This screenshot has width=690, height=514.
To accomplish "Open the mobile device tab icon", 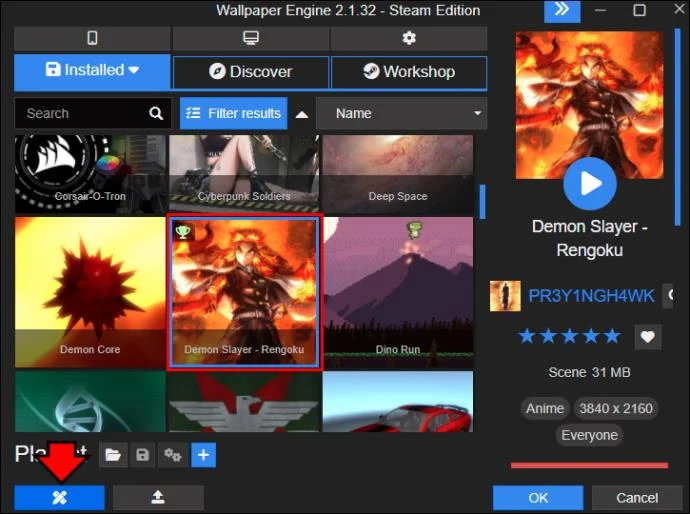I will pos(92,38).
